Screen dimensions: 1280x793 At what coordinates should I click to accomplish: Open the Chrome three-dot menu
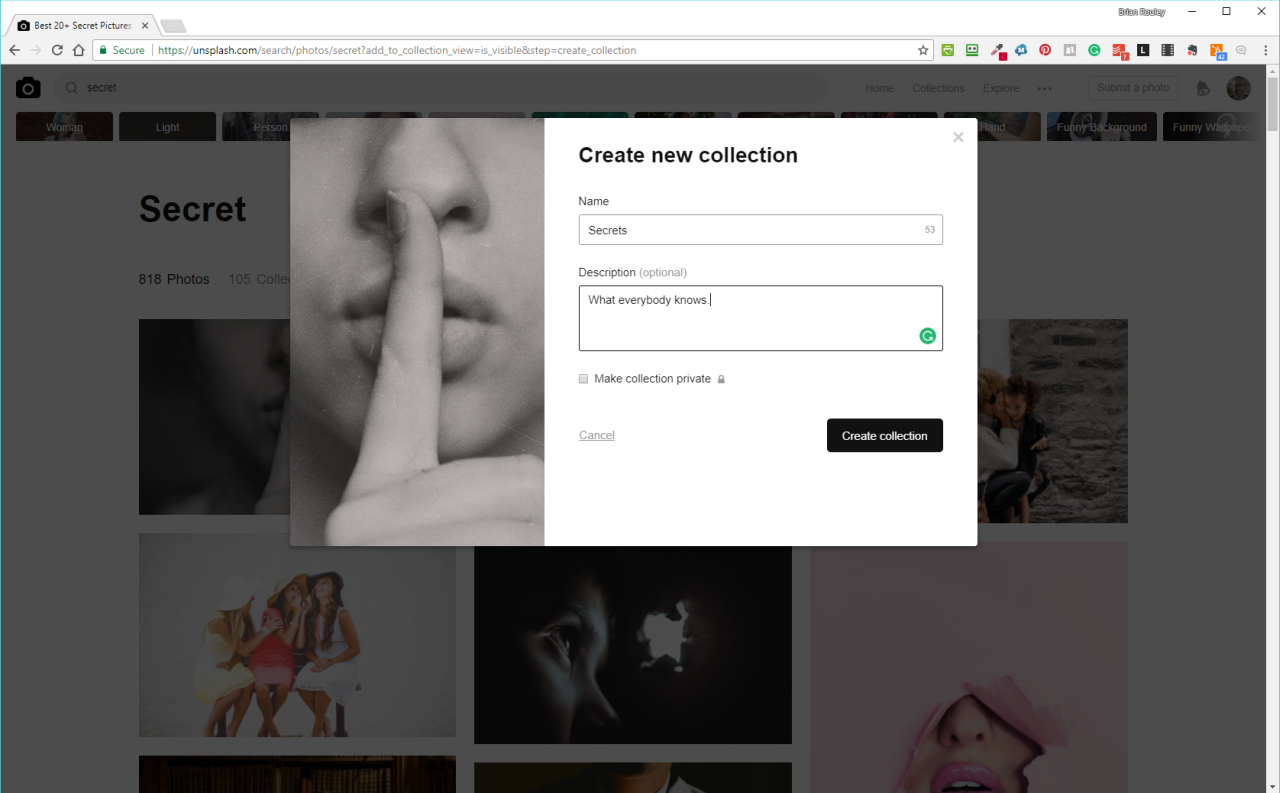[1266, 50]
